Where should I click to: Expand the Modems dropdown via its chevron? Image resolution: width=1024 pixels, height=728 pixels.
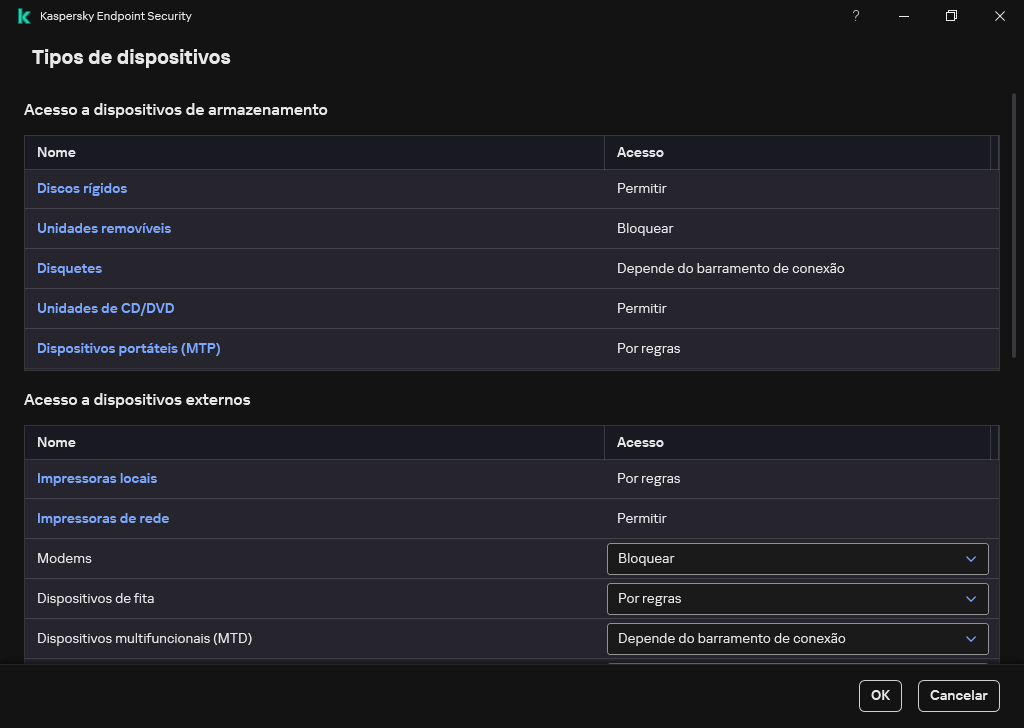click(969, 558)
